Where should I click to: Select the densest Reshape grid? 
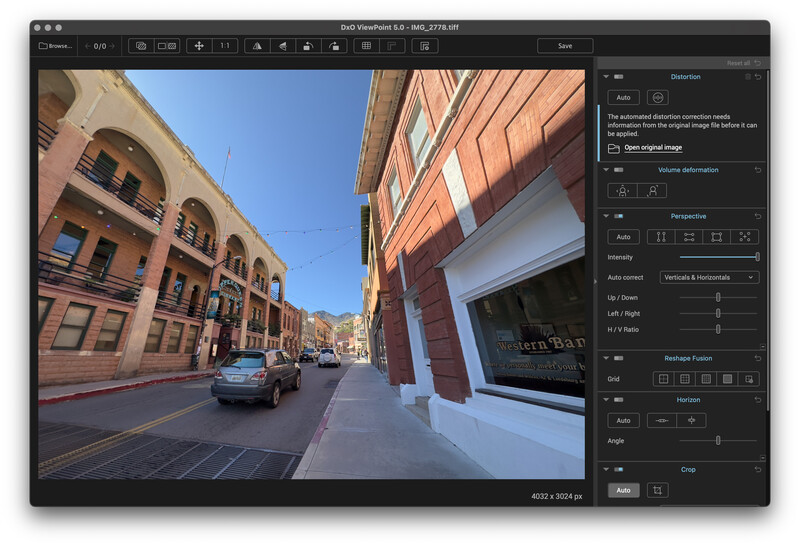pos(728,379)
